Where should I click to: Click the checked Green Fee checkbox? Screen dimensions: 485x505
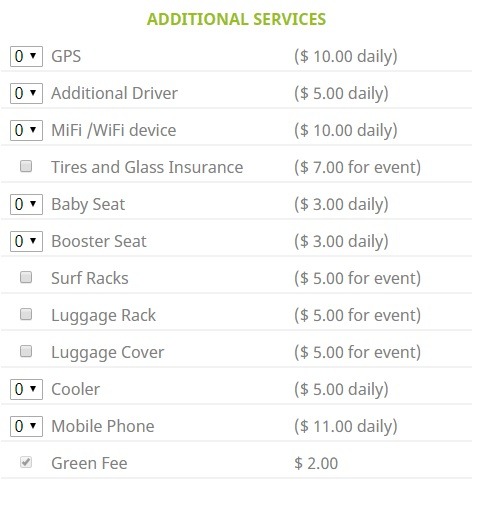pyautogui.click(x=26, y=462)
